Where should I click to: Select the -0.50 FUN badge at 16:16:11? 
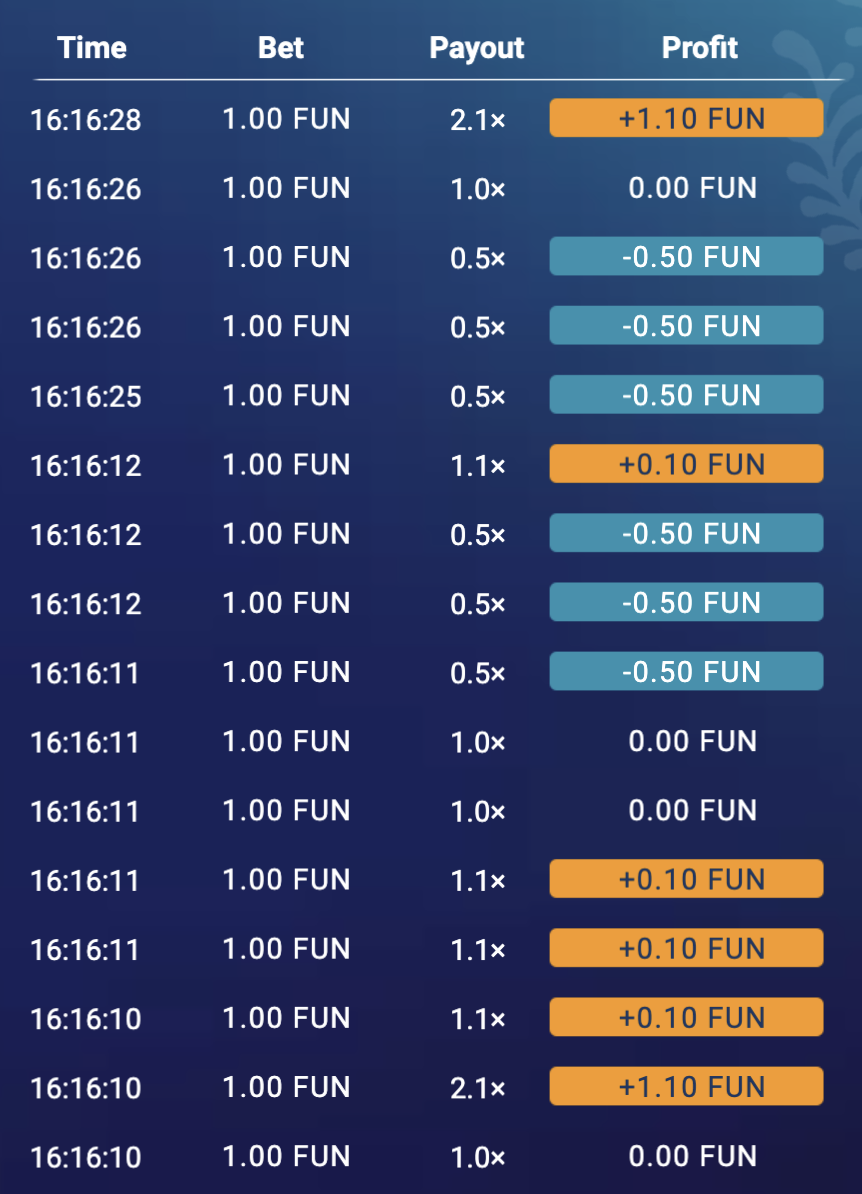click(686, 671)
